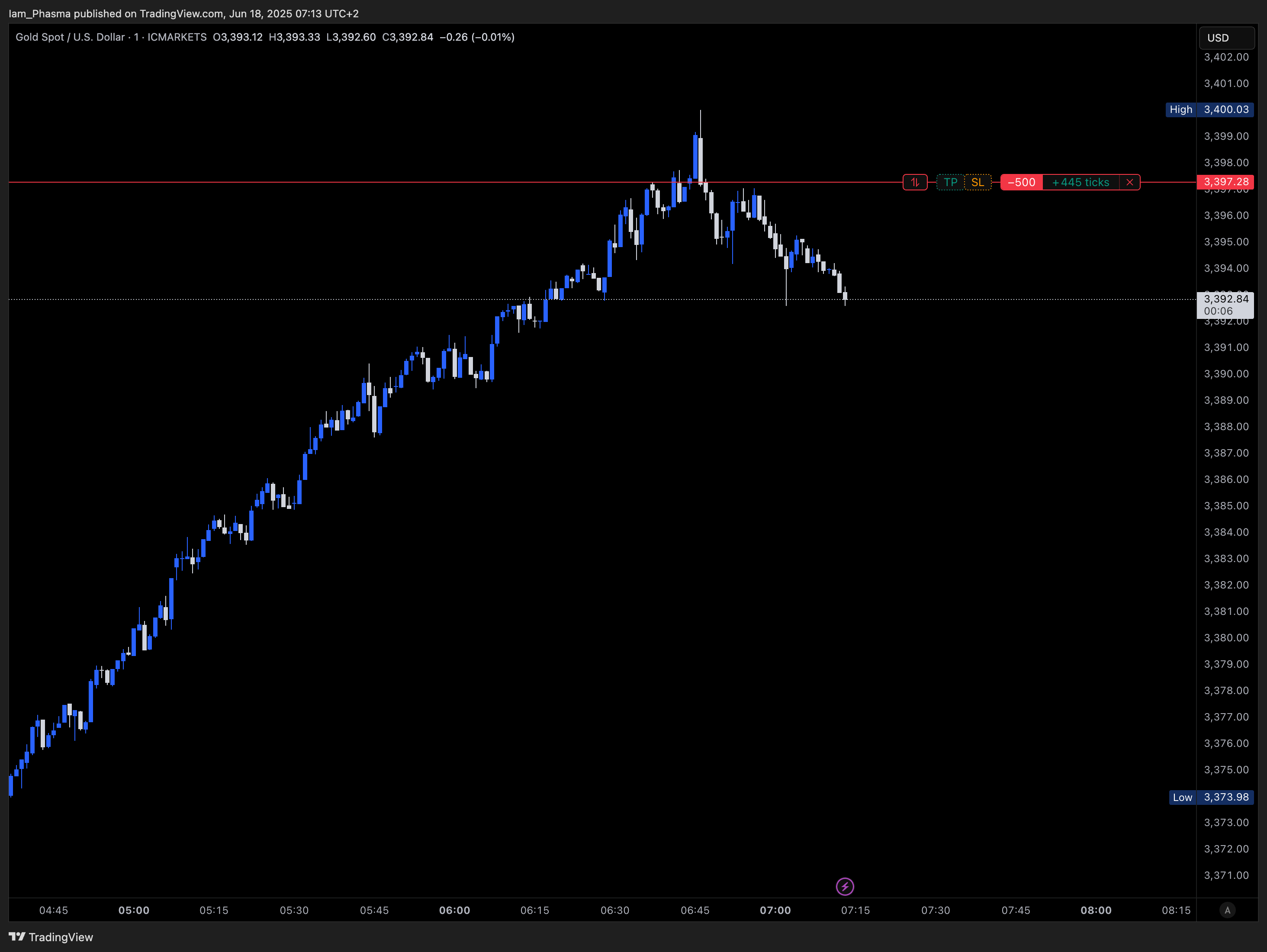Click the 04:45 time axis label
This screenshot has width=1267, height=952.
pos(53,910)
